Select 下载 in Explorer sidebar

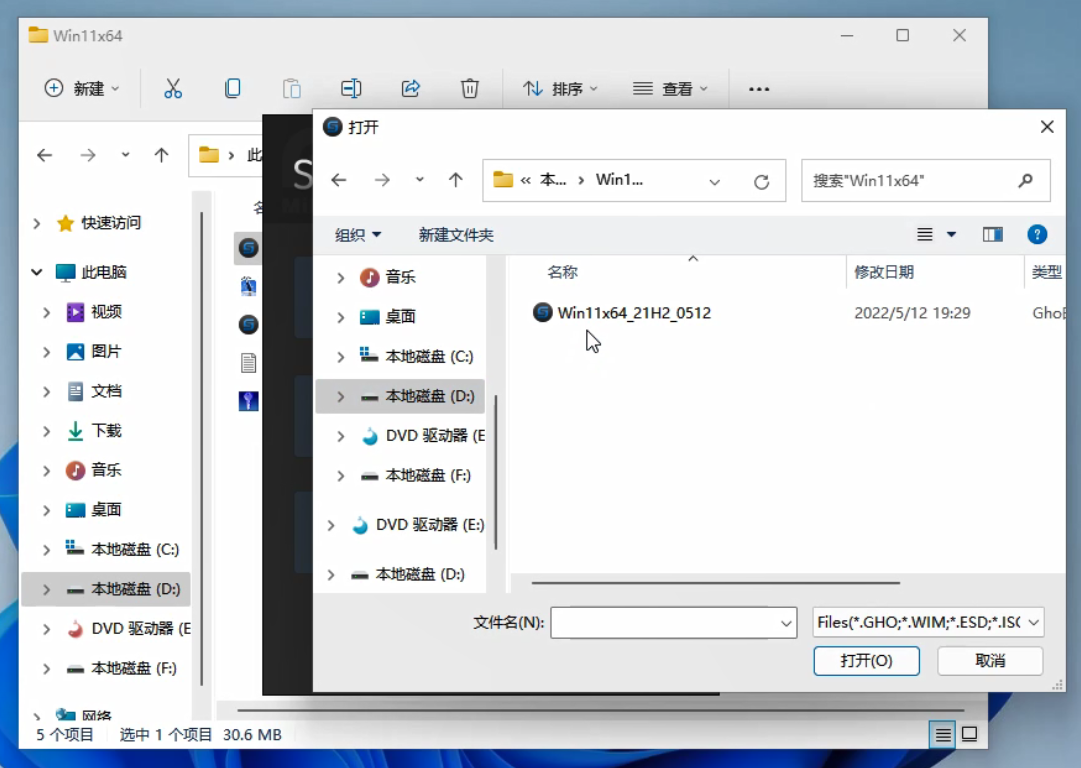pyautogui.click(x=106, y=431)
